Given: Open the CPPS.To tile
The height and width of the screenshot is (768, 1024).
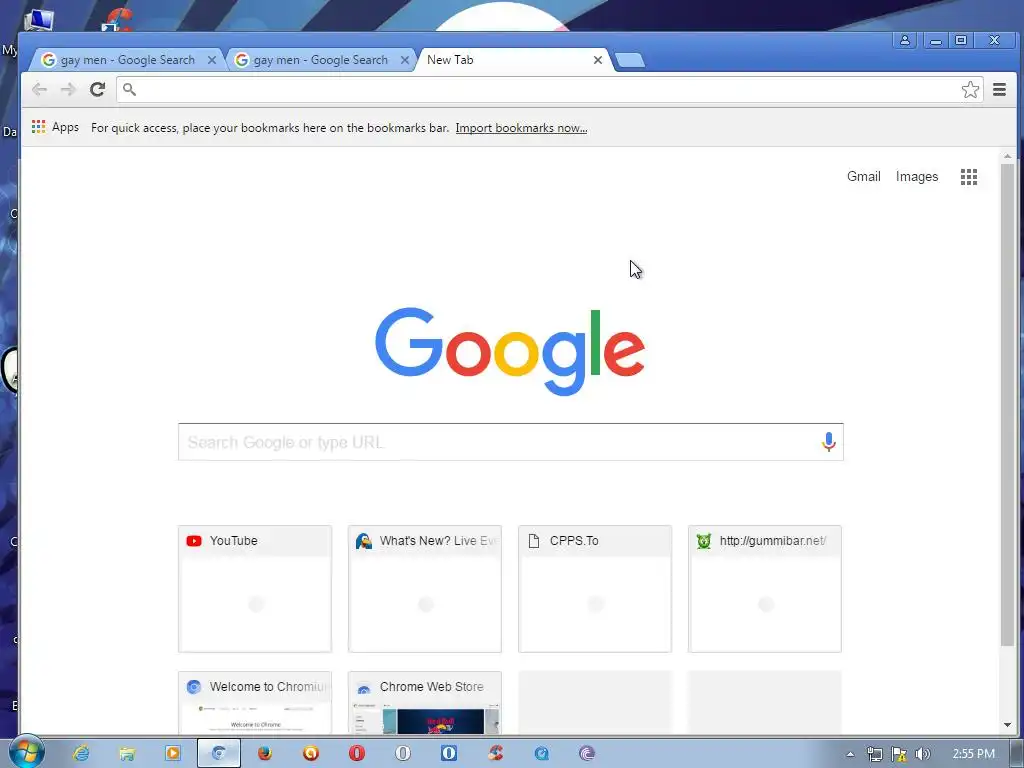Looking at the screenshot, I should 595,588.
